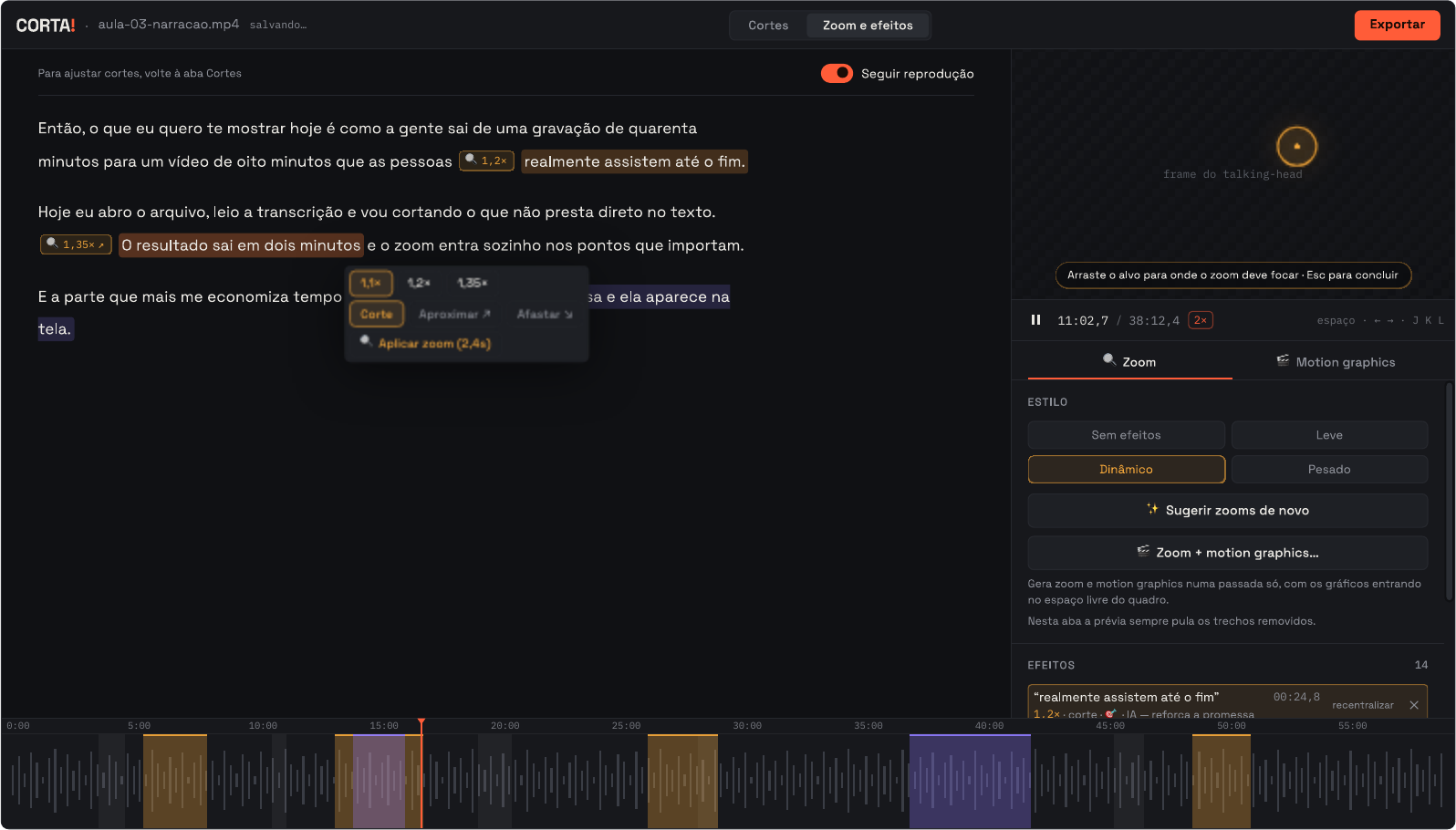Click Sugerir zooms de novo
This screenshot has height=830, width=1456.
1227,511
